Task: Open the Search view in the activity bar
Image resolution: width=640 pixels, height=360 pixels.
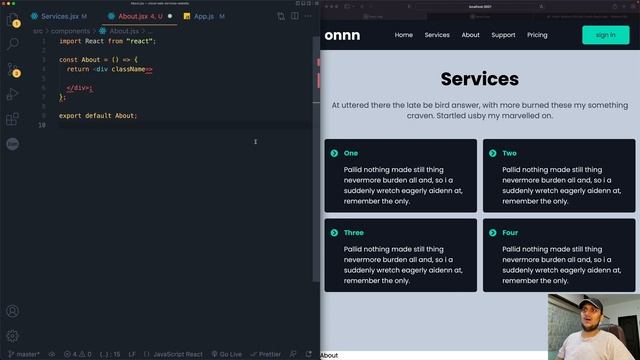Action: 13,44
